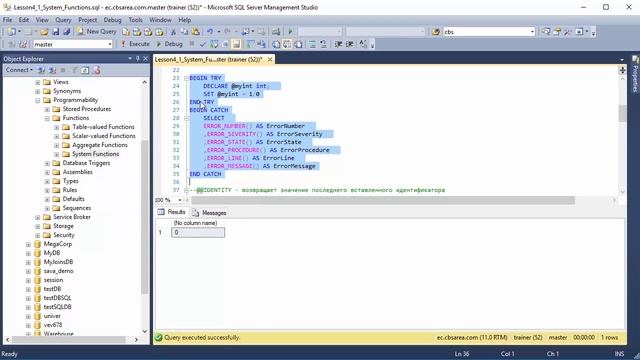Viewport: 640px width, 360px height.
Task: Close the Object Explorer panel
Action: (145, 59)
